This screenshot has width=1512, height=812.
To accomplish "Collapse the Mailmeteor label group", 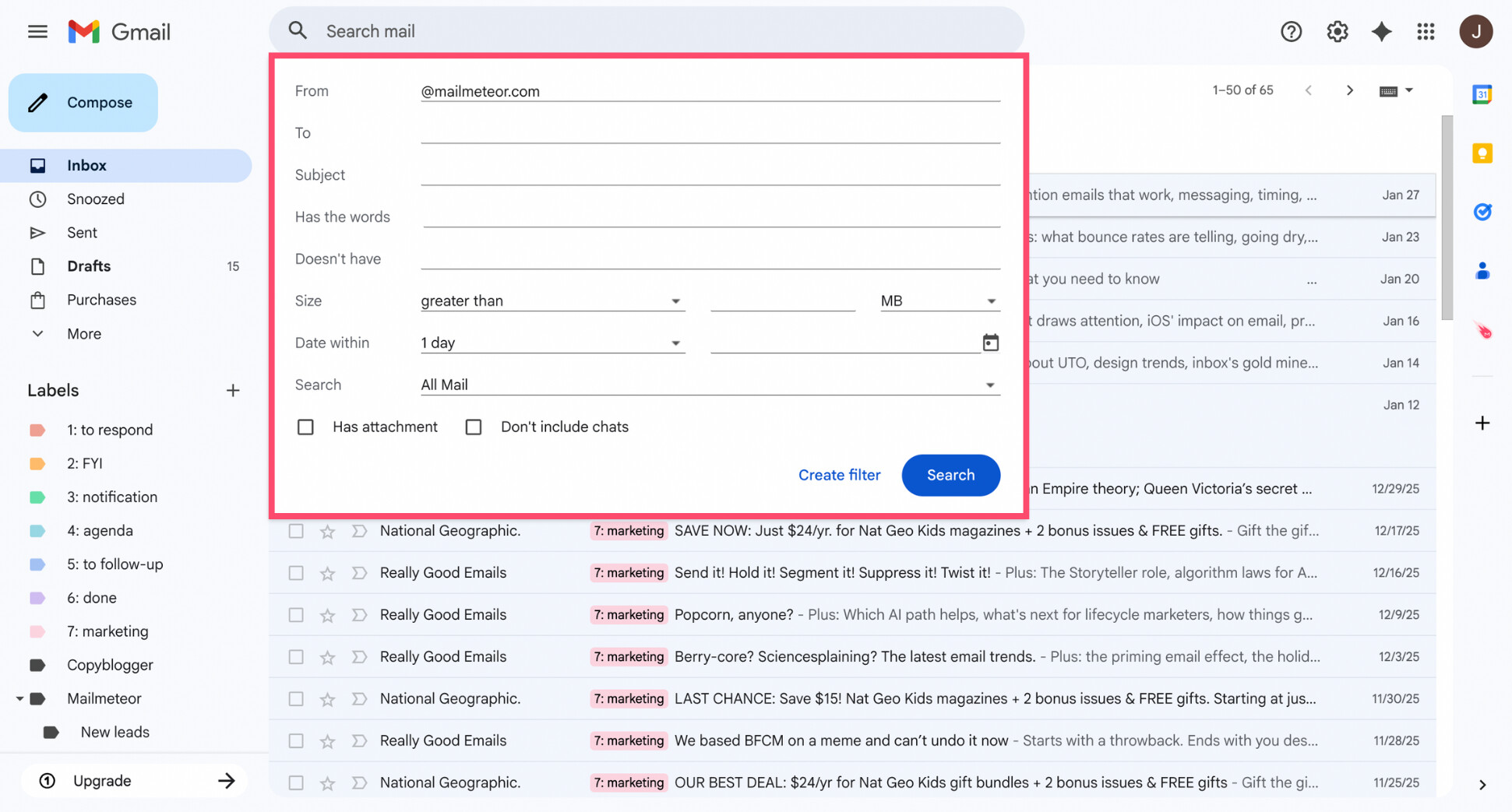I will coord(19,698).
